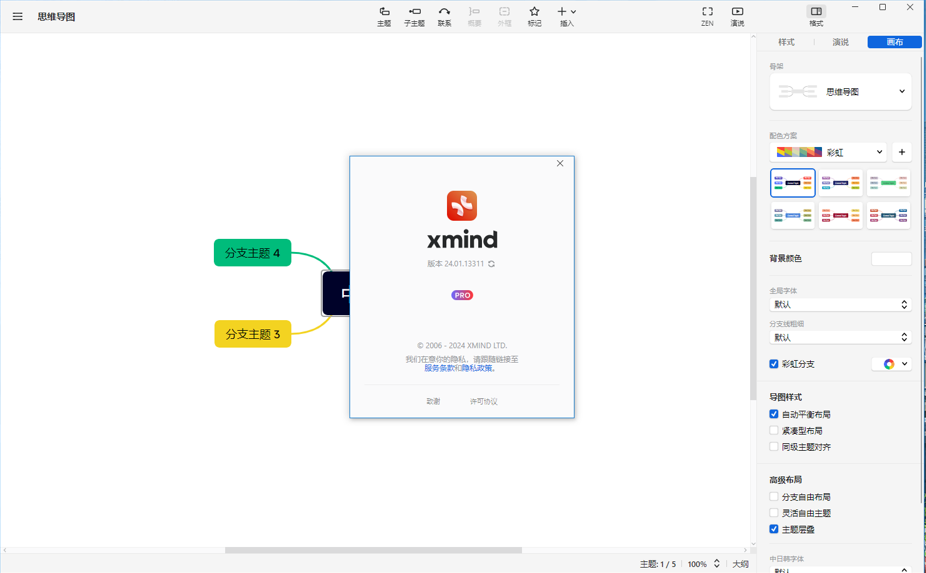Disable 主题层叠 checkbox
This screenshot has width=926, height=573.
(x=774, y=529)
